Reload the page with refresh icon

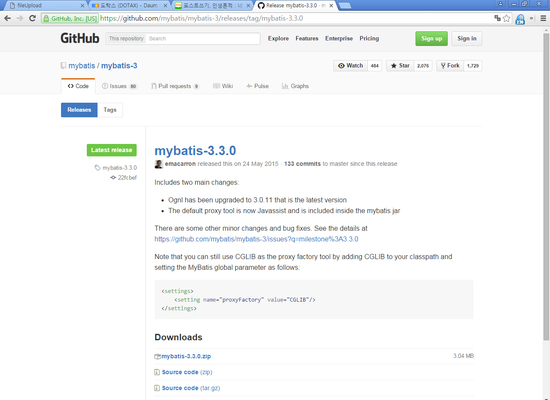(32, 18)
